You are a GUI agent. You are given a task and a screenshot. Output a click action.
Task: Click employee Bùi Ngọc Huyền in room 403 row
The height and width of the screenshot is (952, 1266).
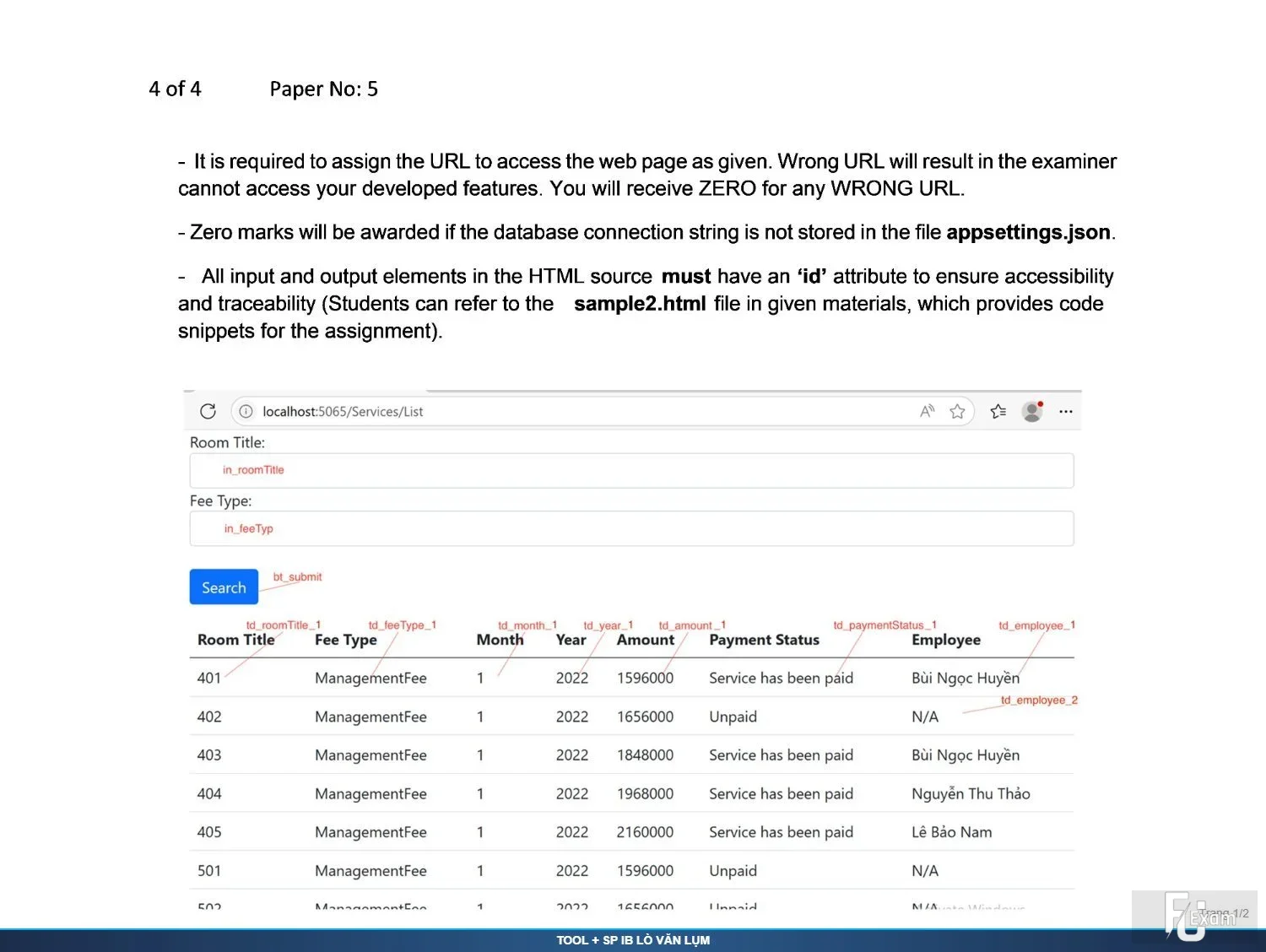click(966, 755)
